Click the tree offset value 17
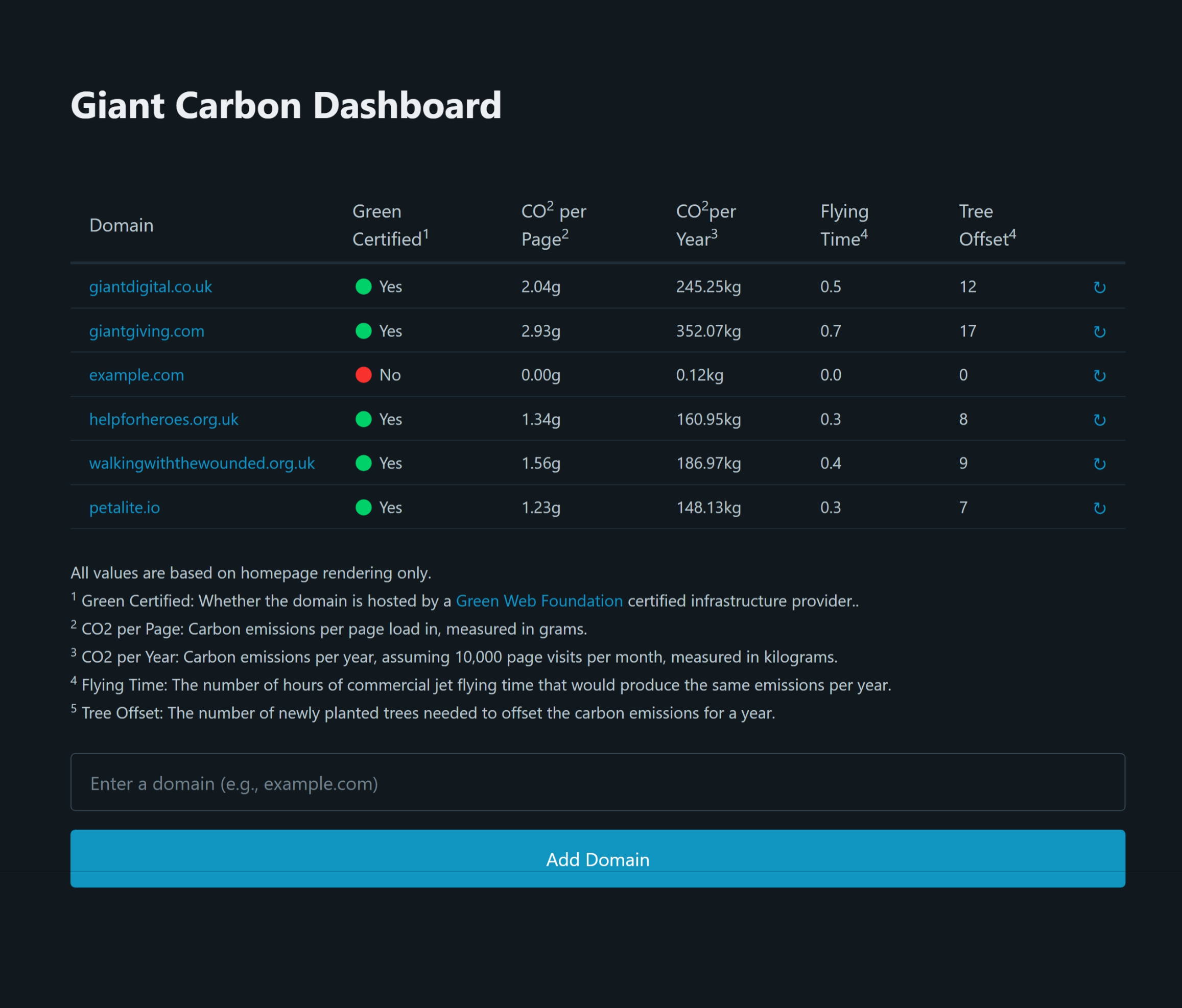The height and width of the screenshot is (1008, 1182). coord(967,331)
